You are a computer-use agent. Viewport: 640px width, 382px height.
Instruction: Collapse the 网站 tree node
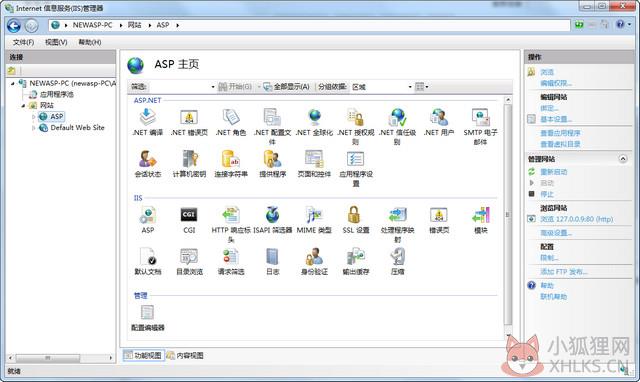23,106
